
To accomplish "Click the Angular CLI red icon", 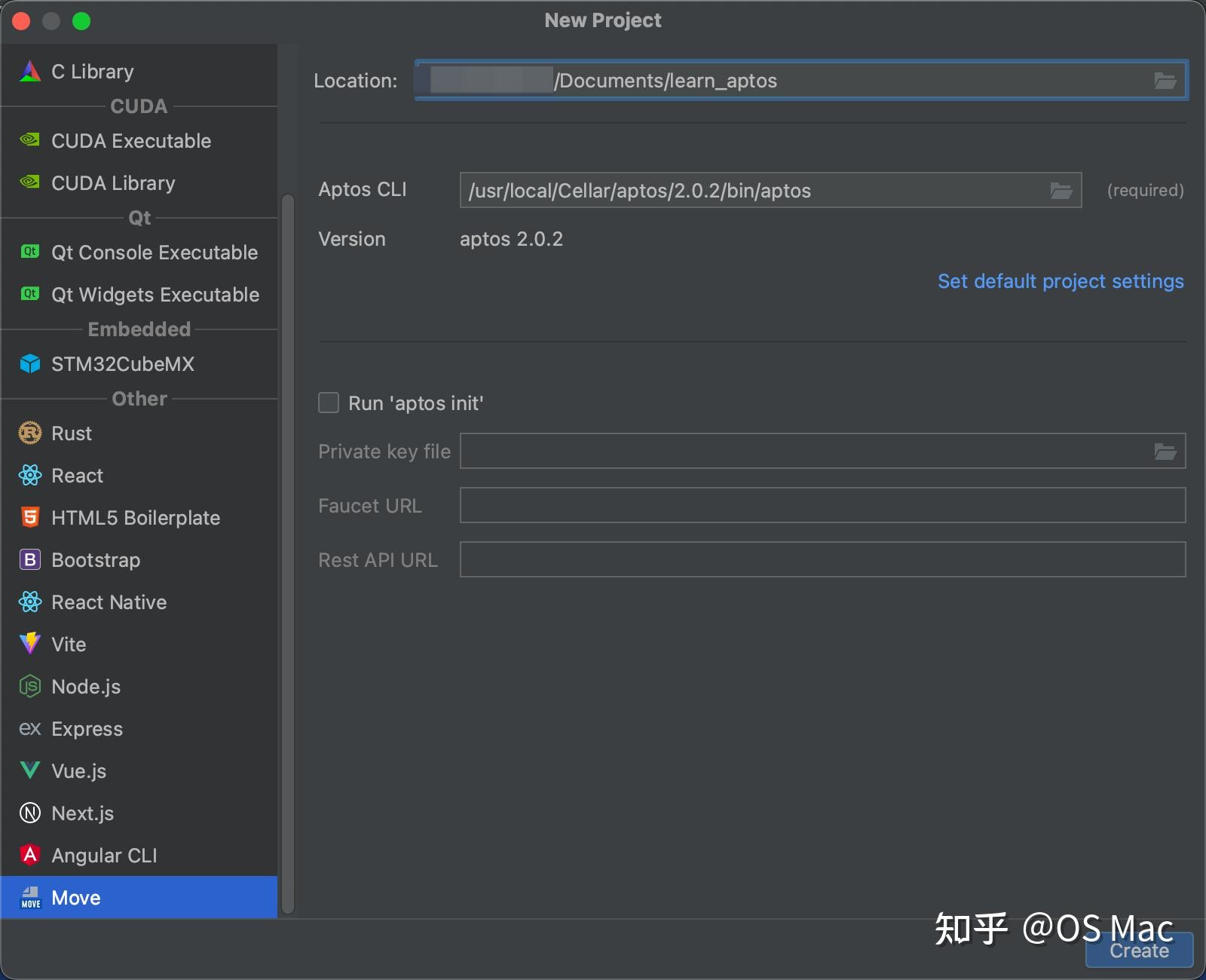I will pyautogui.click(x=29, y=855).
